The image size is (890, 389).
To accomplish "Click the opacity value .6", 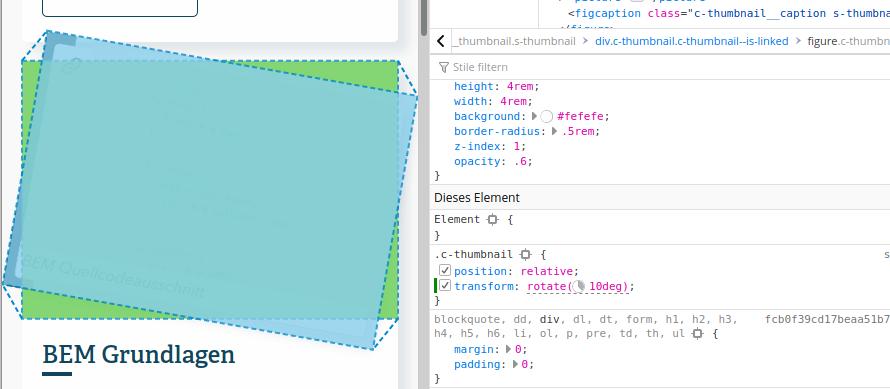I will 522,161.
